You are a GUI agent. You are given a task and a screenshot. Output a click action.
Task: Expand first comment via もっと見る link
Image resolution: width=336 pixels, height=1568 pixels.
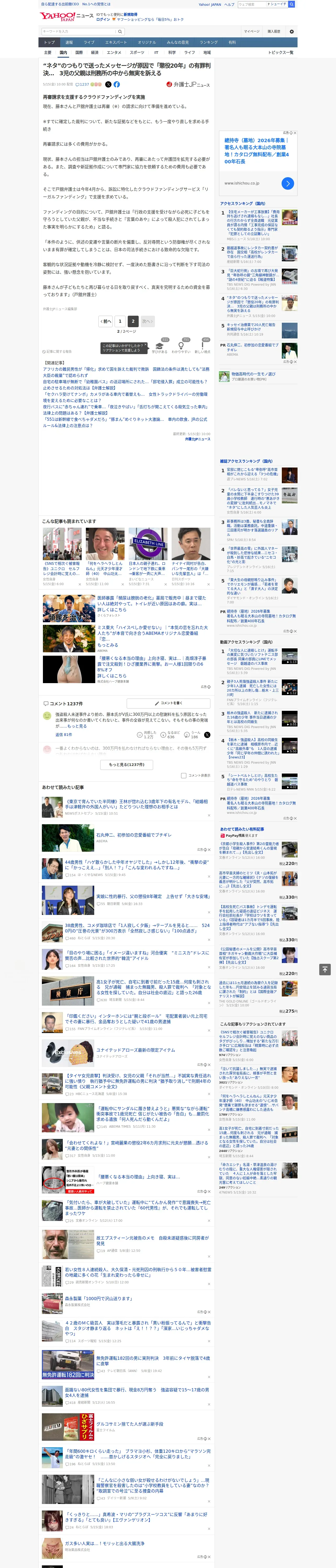point(77,726)
